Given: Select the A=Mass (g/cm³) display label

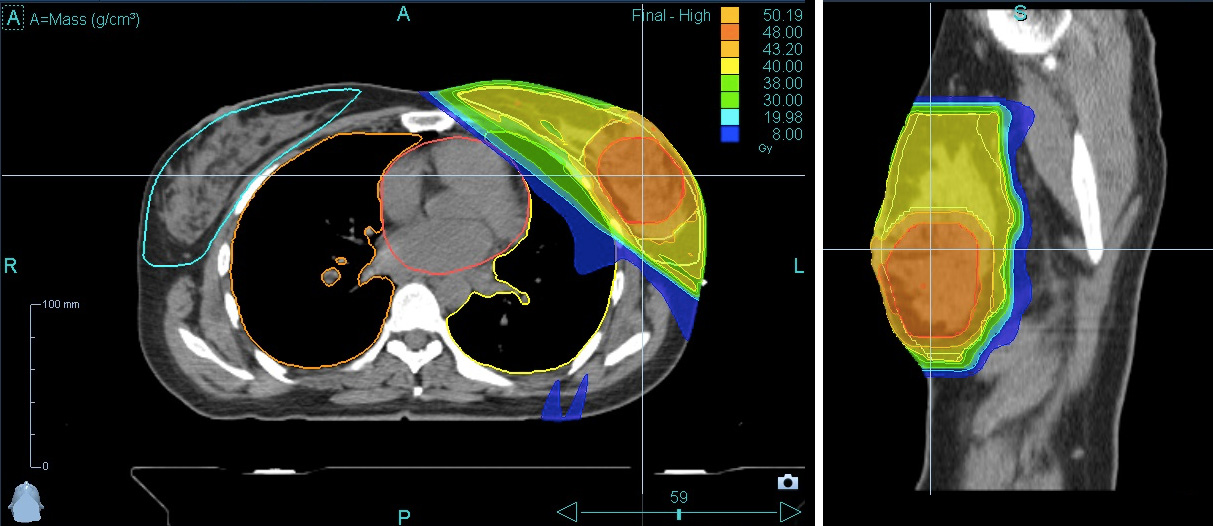Looking at the screenshot, I should tap(86, 19).
